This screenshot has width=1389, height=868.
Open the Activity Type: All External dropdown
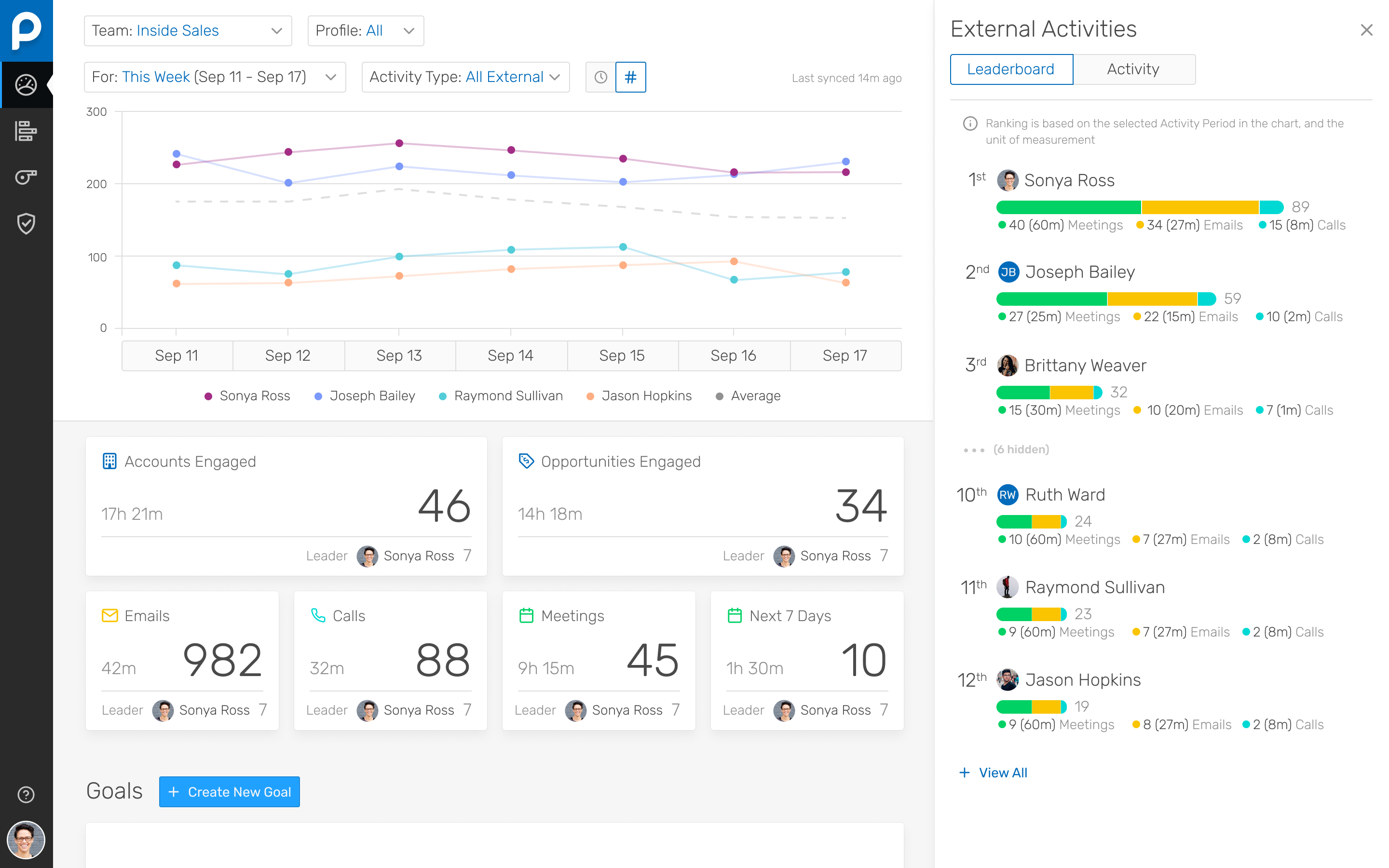465,77
